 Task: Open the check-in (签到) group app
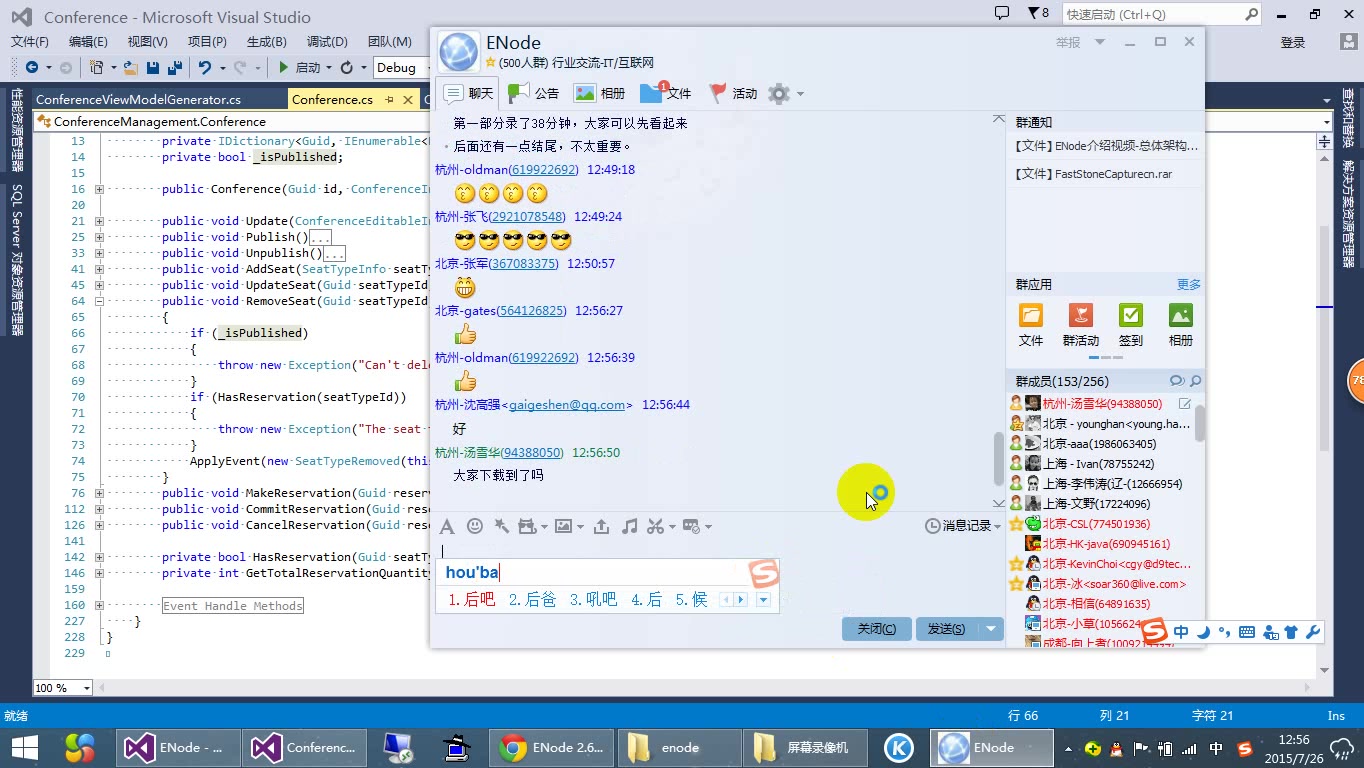click(x=1131, y=316)
